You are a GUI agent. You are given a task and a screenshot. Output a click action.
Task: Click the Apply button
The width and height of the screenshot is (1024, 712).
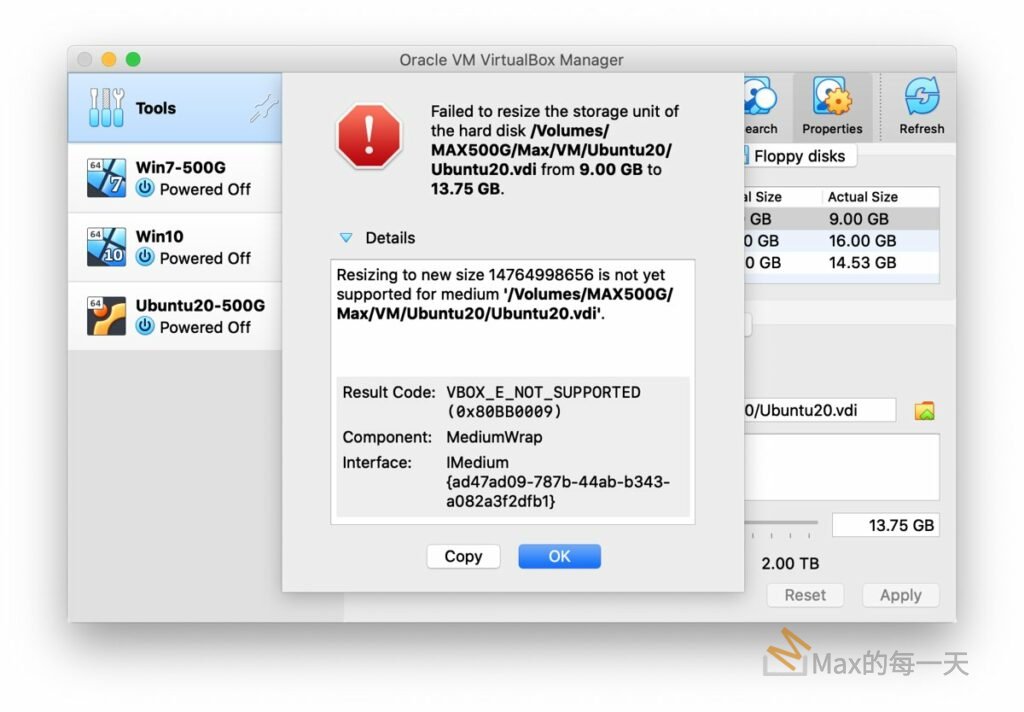tap(900, 595)
